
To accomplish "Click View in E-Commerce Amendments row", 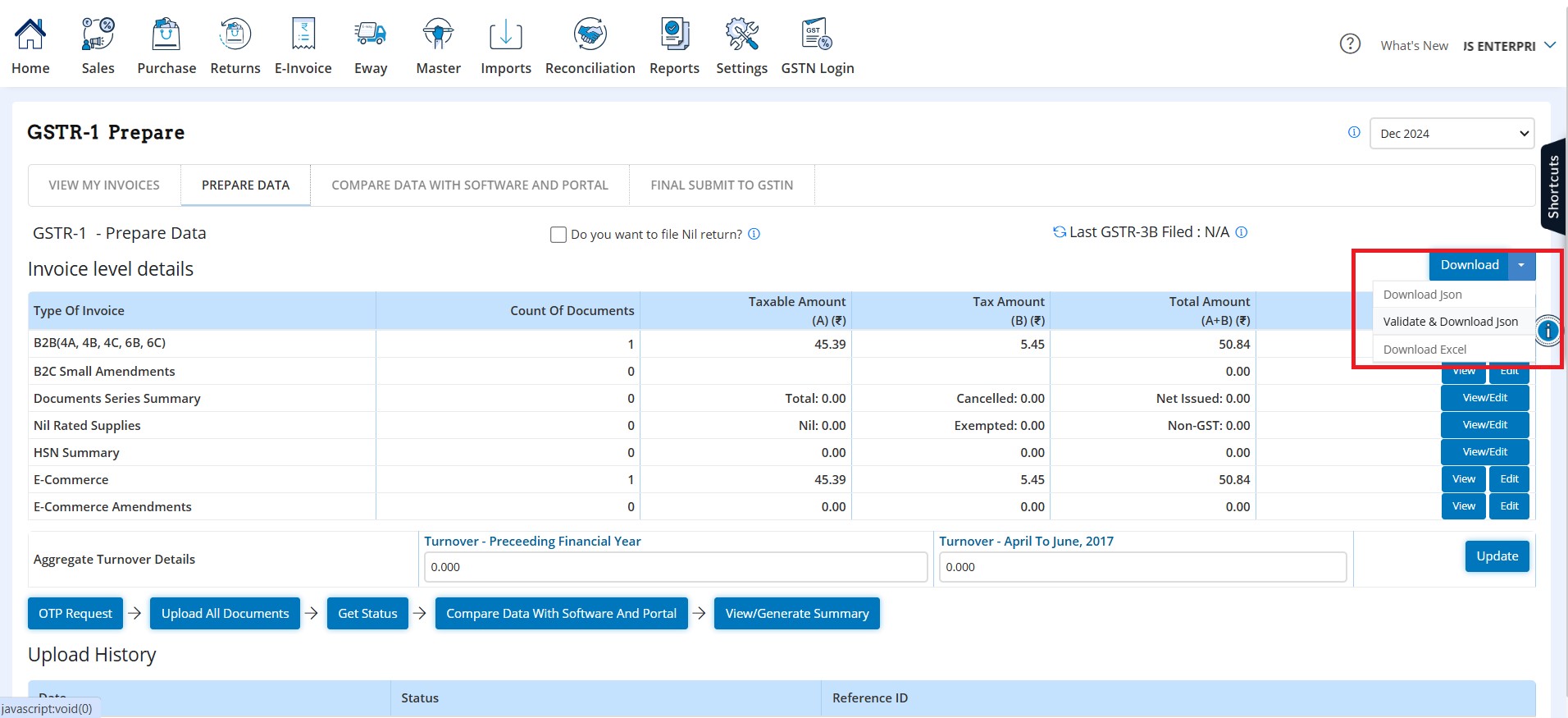I will pyautogui.click(x=1464, y=506).
